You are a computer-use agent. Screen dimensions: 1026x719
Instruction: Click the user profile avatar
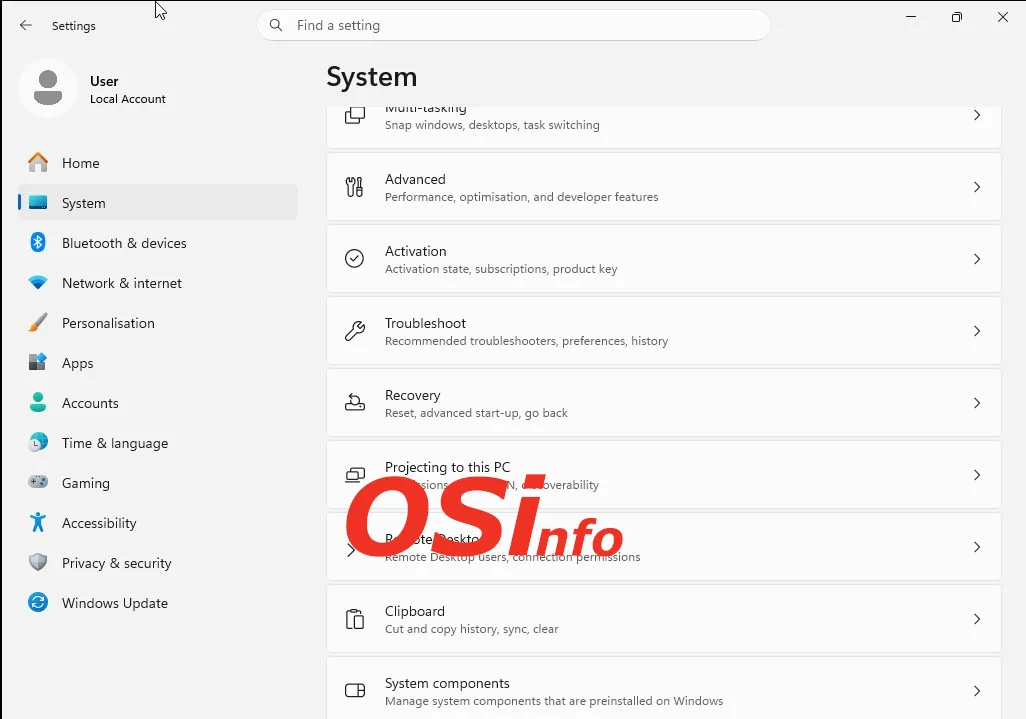(47, 88)
